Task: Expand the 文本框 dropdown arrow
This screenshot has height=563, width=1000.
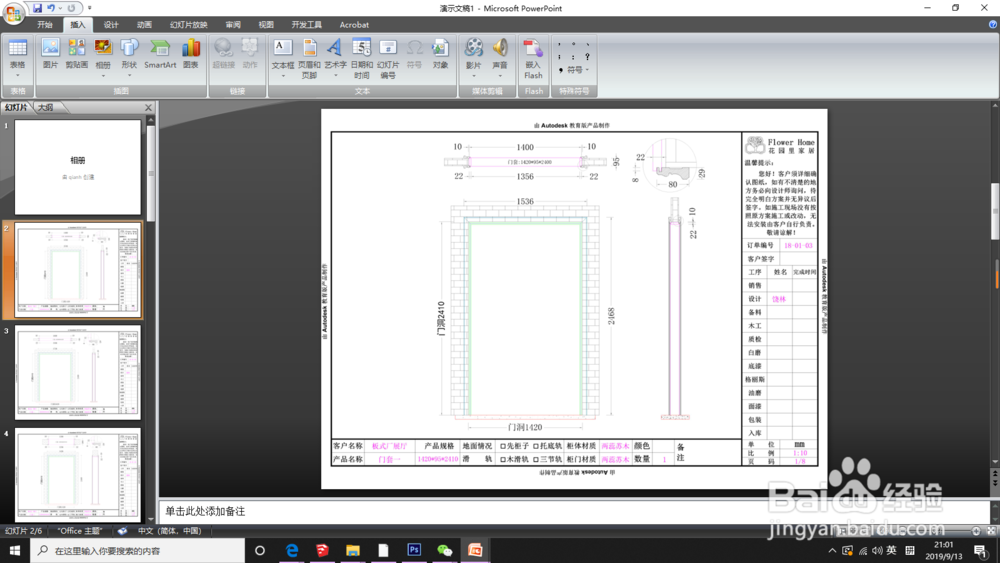Action: click(283, 76)
